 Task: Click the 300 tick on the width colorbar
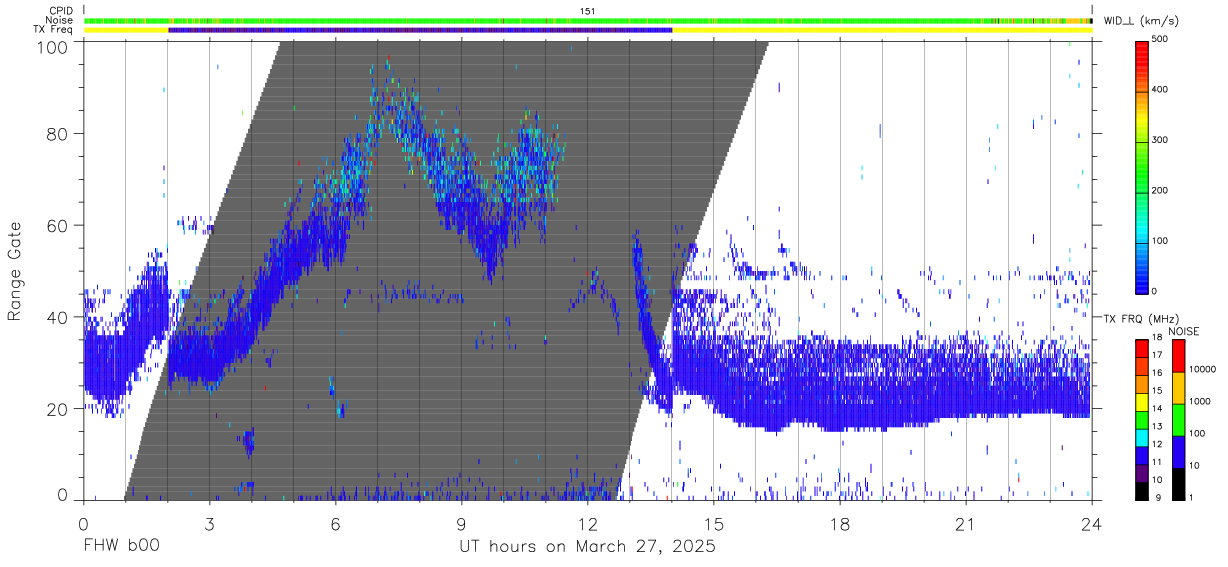[1160, 140]
